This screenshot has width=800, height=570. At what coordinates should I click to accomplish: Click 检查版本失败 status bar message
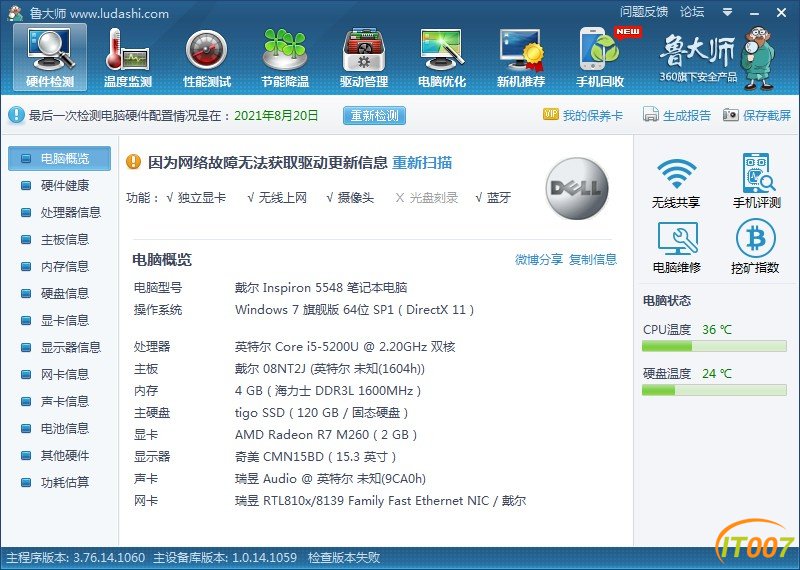(x=344, y=558)
